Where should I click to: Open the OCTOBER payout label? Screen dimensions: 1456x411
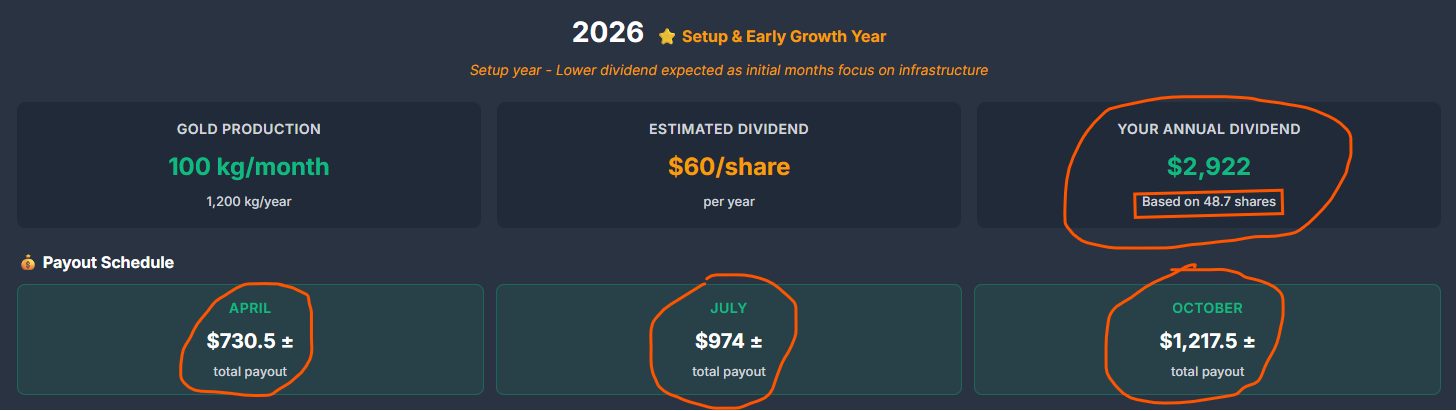click(x=1207, y=308)
